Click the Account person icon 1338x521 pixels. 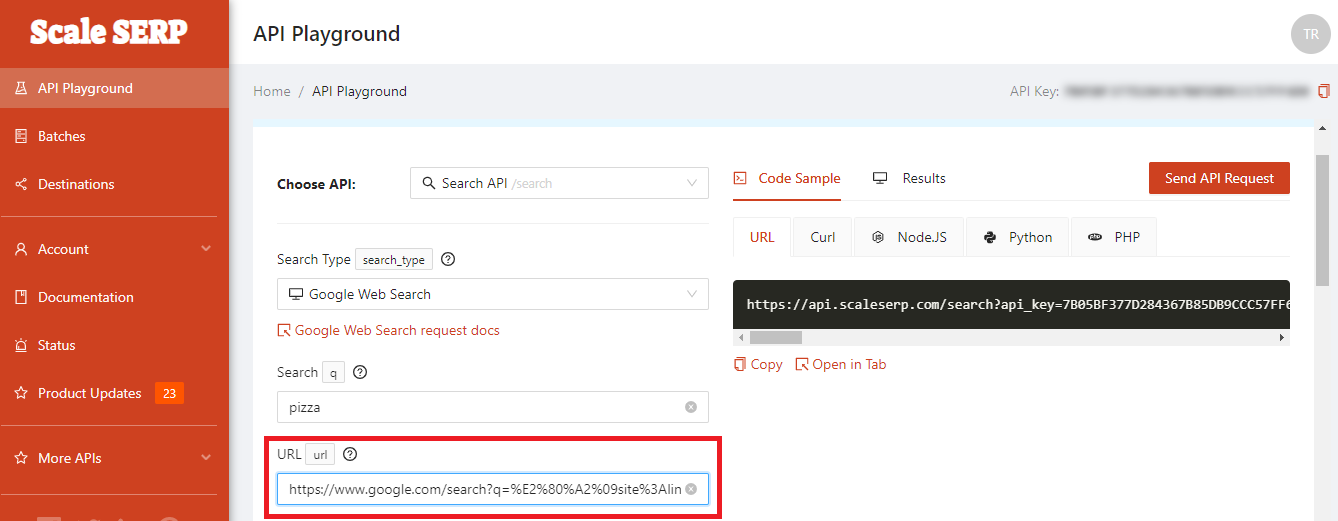coord(21,249)
